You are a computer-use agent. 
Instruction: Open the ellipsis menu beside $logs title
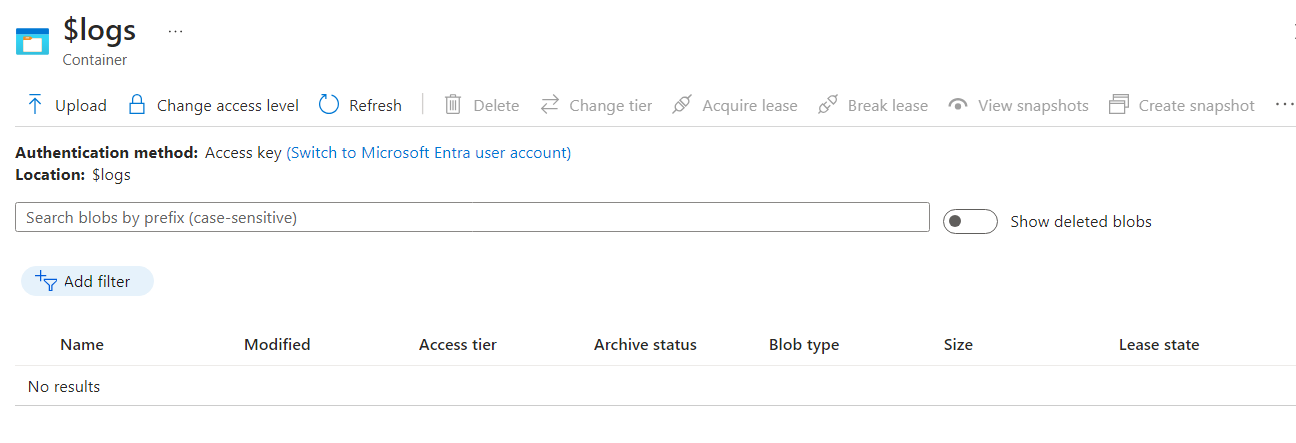pyautogui.click(x=176, y=32)
